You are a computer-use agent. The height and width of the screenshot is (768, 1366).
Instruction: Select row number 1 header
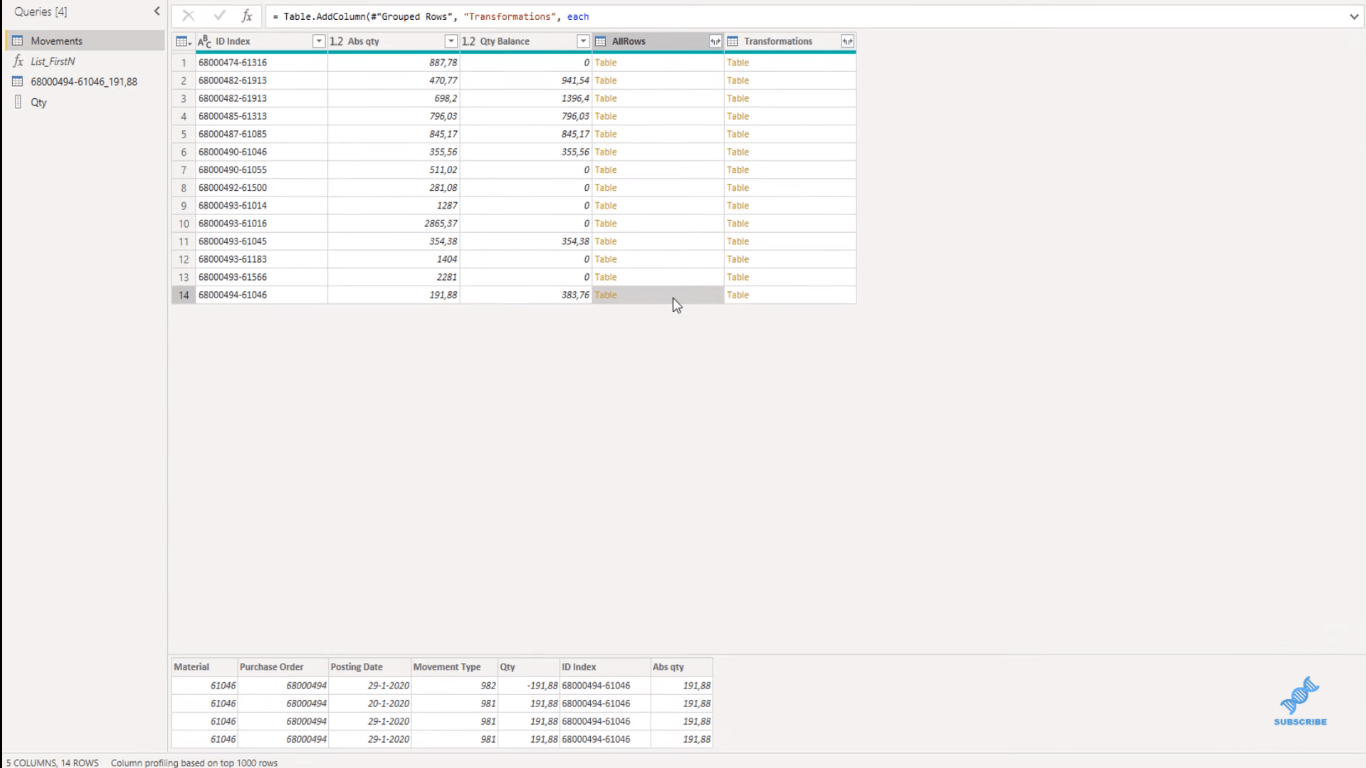pyautogui.click(x=184, y=62)
